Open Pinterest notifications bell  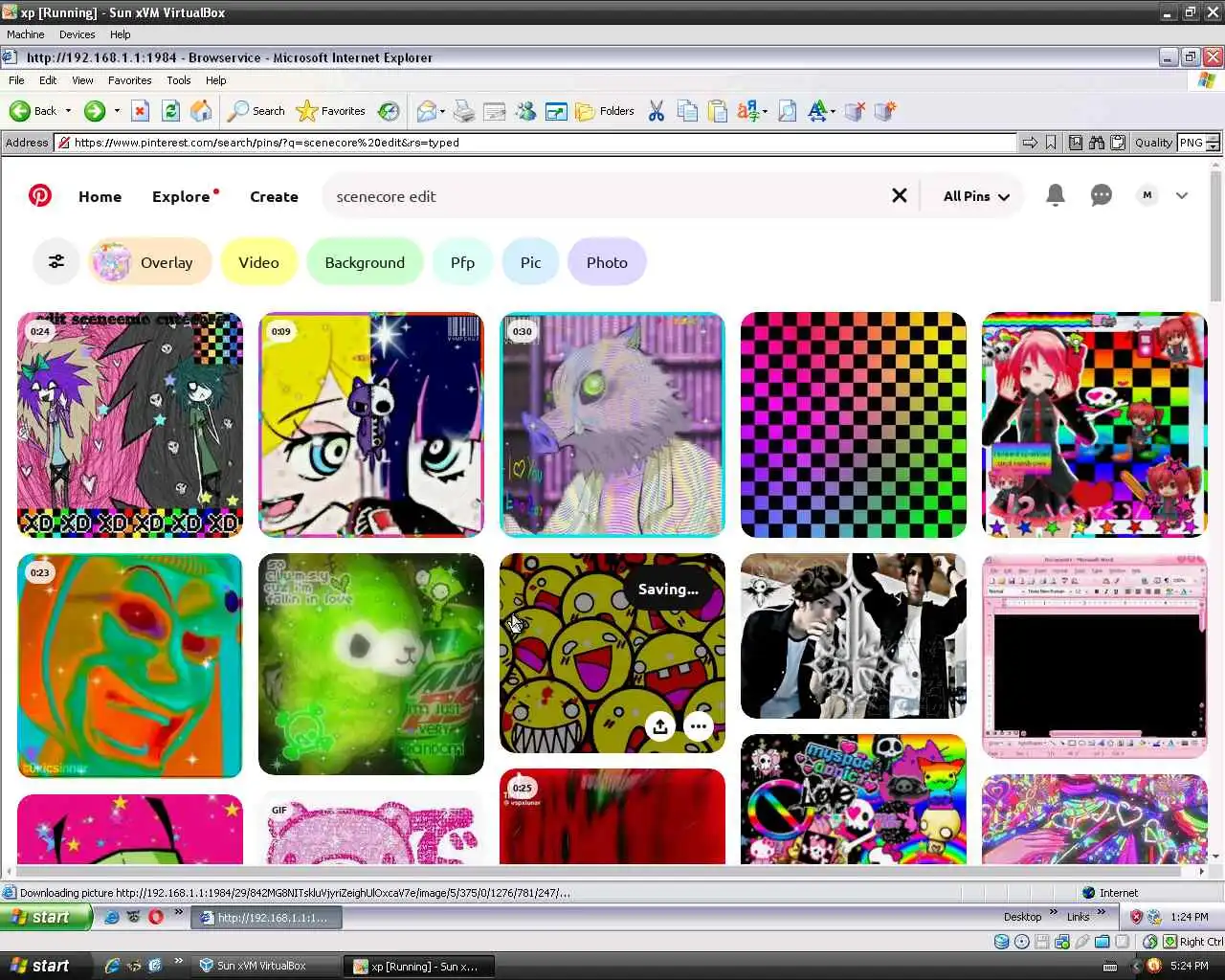1056,195
